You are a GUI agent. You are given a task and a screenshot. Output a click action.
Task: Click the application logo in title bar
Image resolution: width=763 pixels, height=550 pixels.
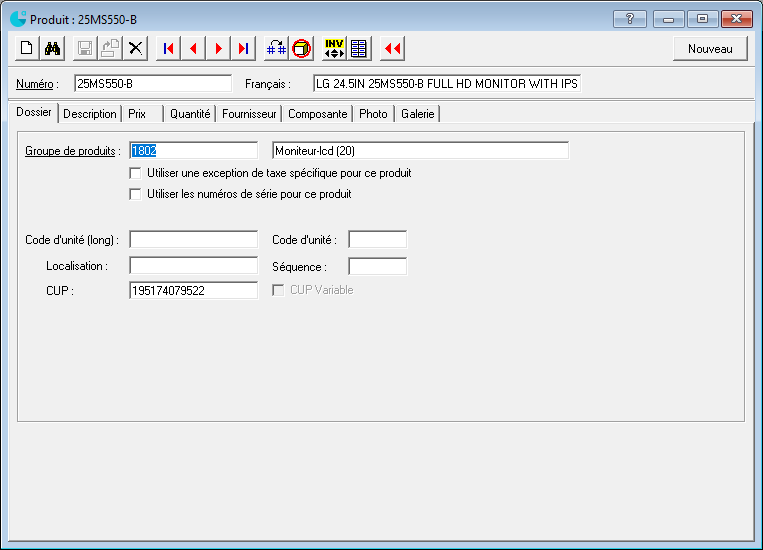tap(18, 19)
